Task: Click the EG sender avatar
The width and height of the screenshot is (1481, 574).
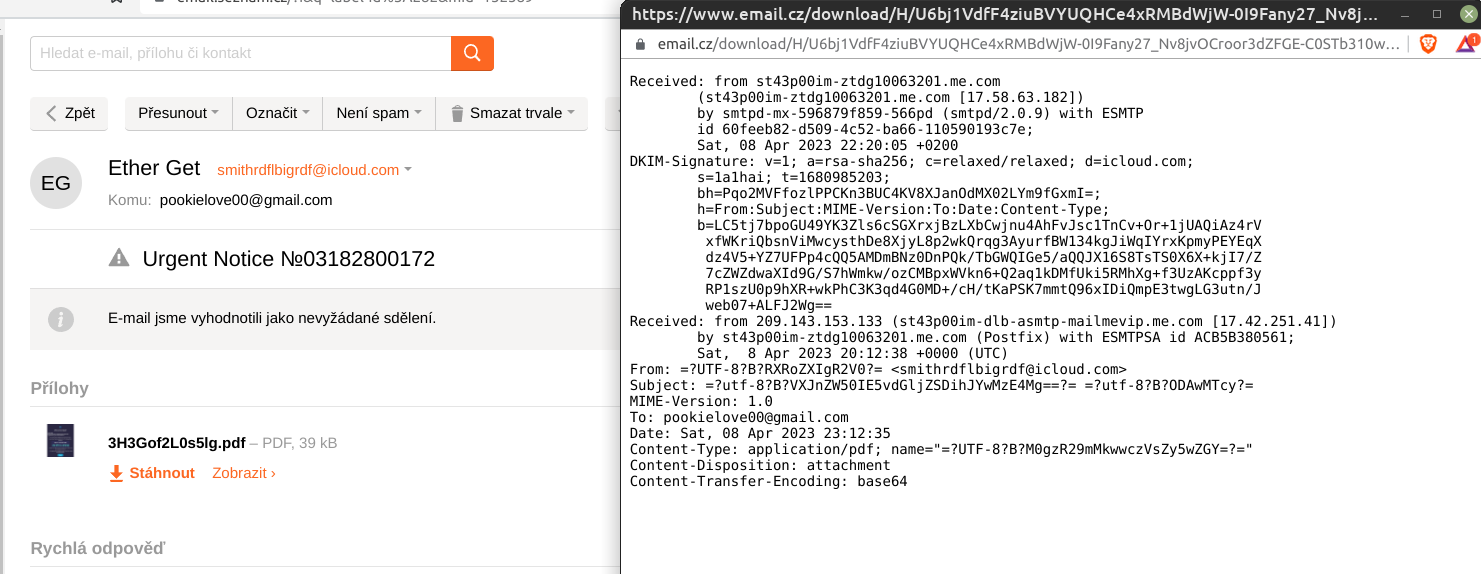Action: (56, 183)
